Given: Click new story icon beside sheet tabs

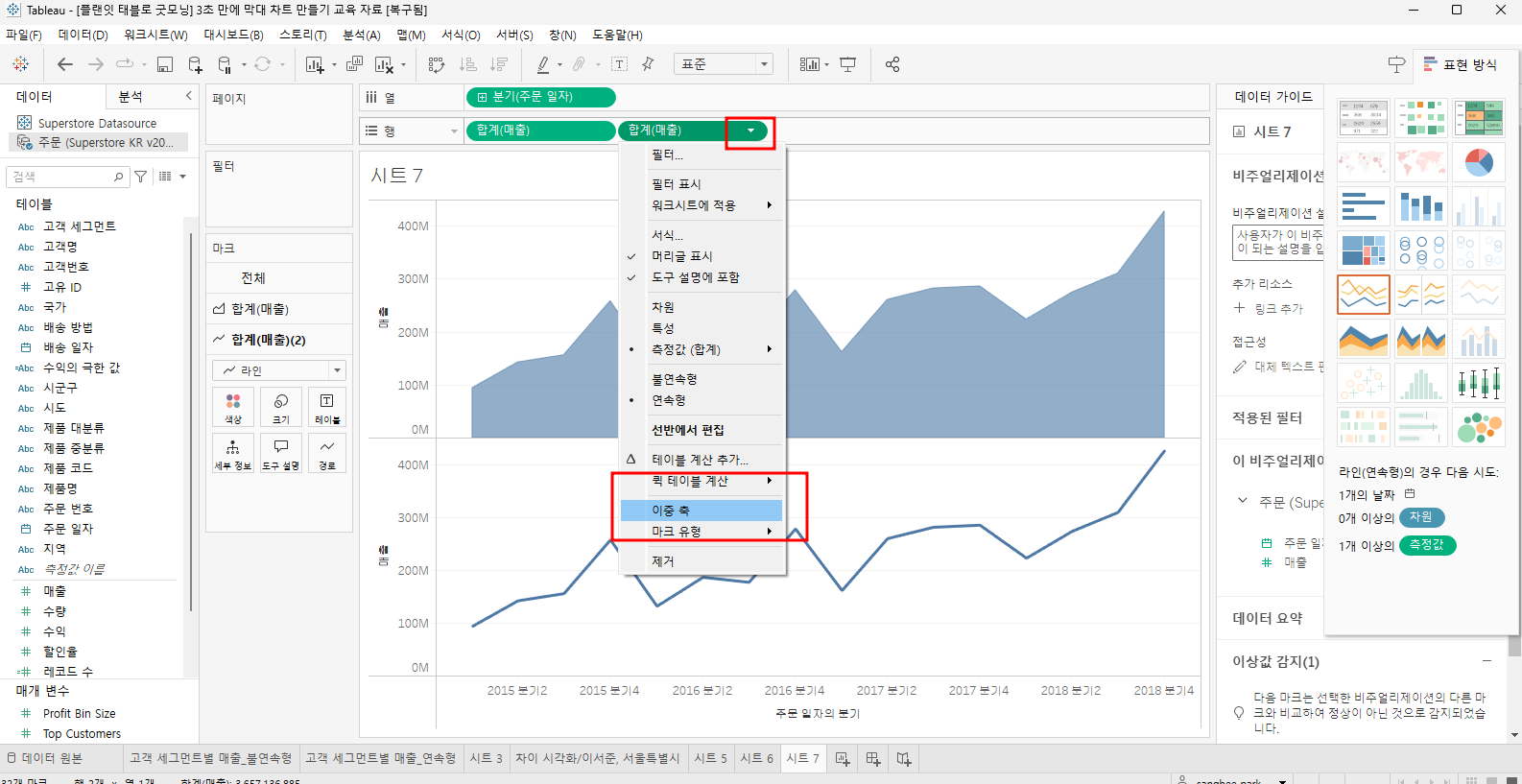Looking at the screenshot, I should (904, 759).
